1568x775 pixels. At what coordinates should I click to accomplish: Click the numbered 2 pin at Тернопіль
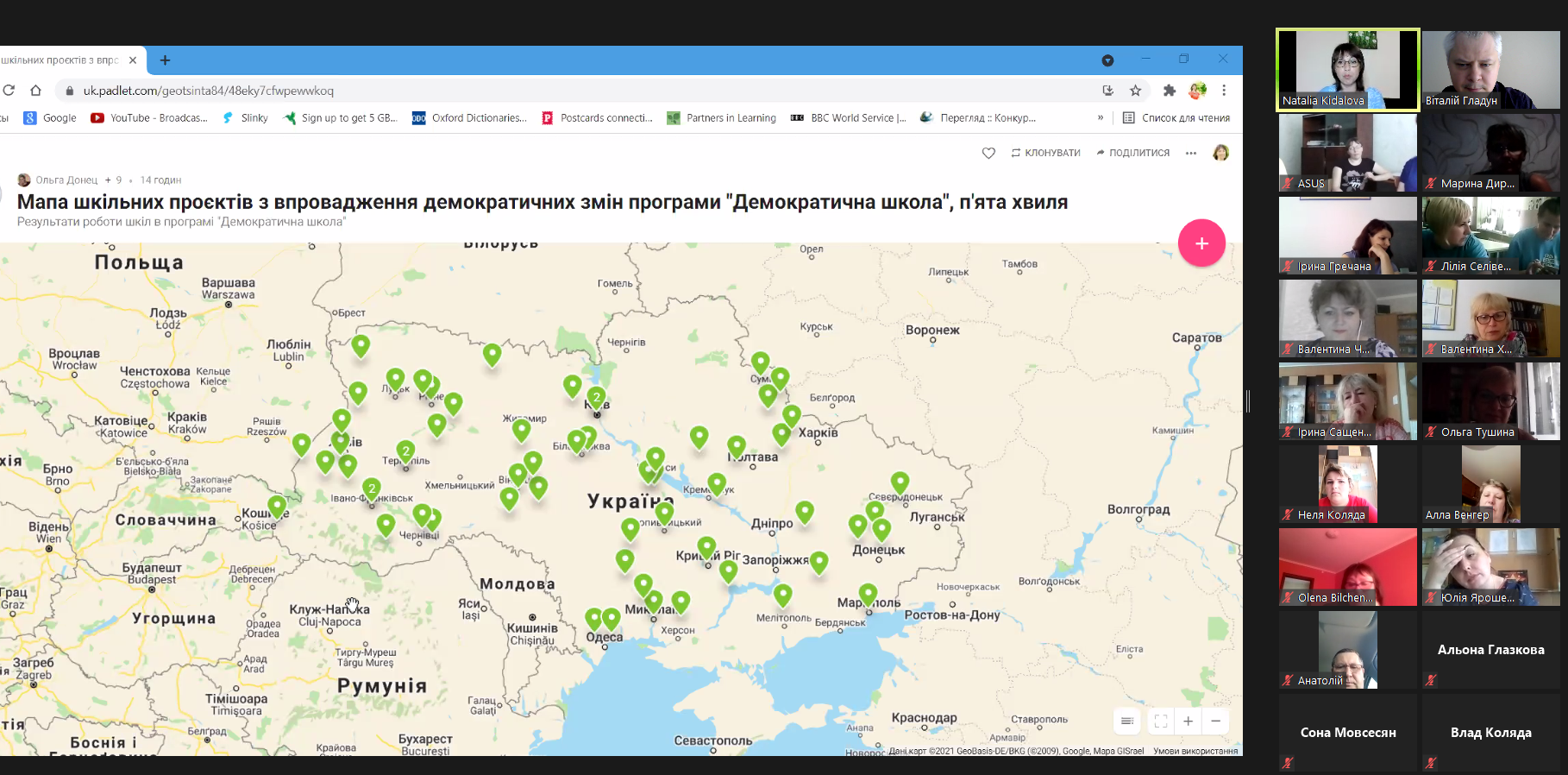(405, 452)
